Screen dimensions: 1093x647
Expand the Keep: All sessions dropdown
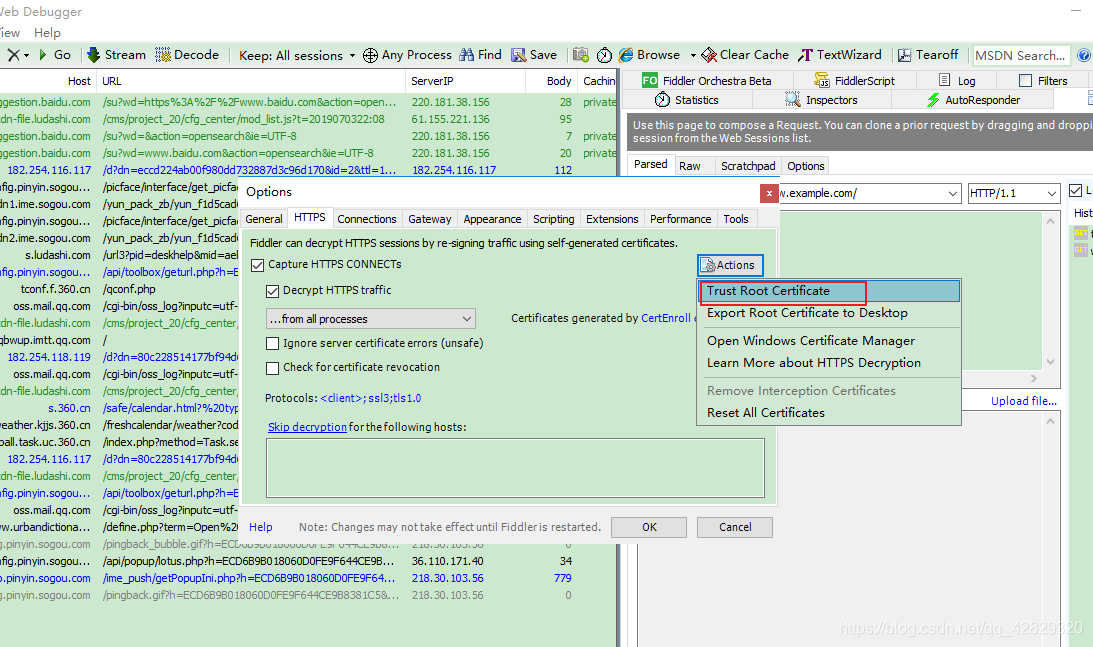pos(297,55)
